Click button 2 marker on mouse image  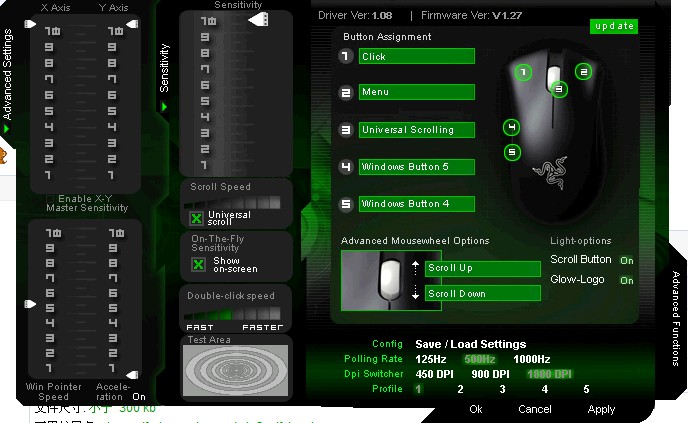point(584,71)
